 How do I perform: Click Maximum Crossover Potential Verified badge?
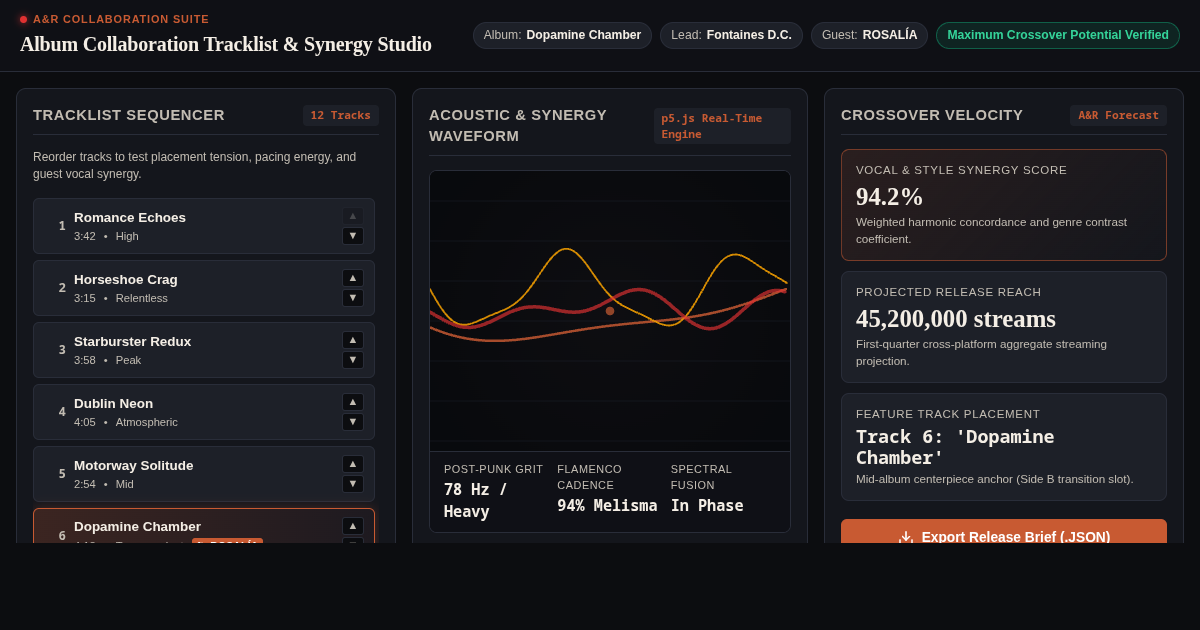point(1058,35)
